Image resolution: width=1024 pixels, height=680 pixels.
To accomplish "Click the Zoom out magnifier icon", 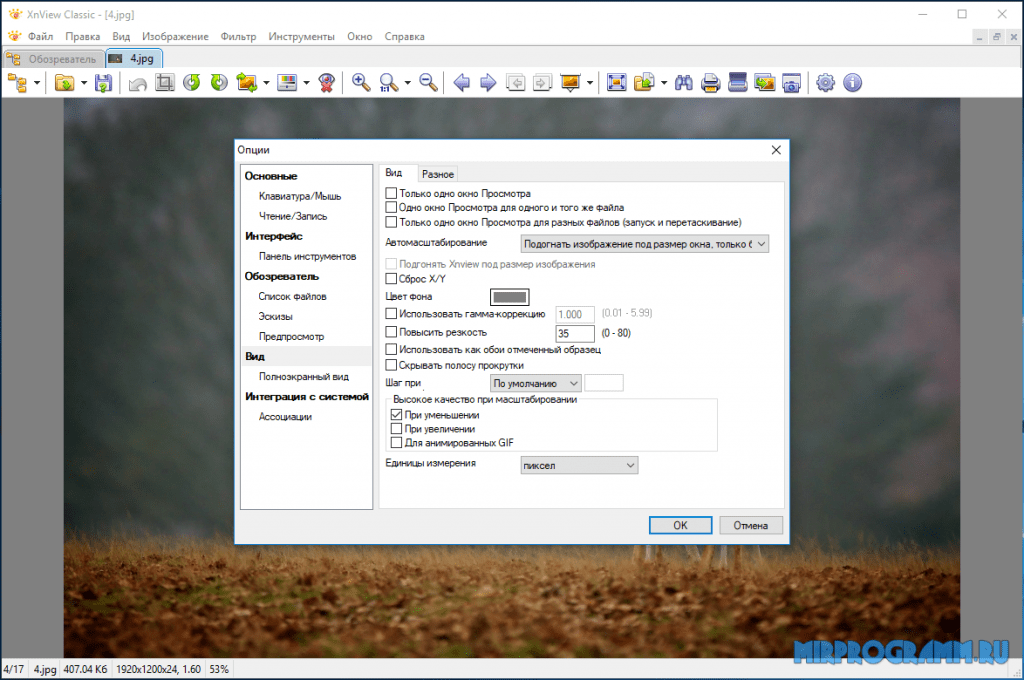I will [428, 83].
